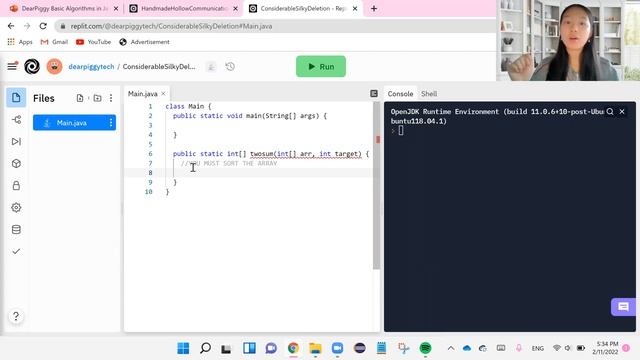Switch to the Console tab
Screen dimensions: 640x360
[400, 94]
